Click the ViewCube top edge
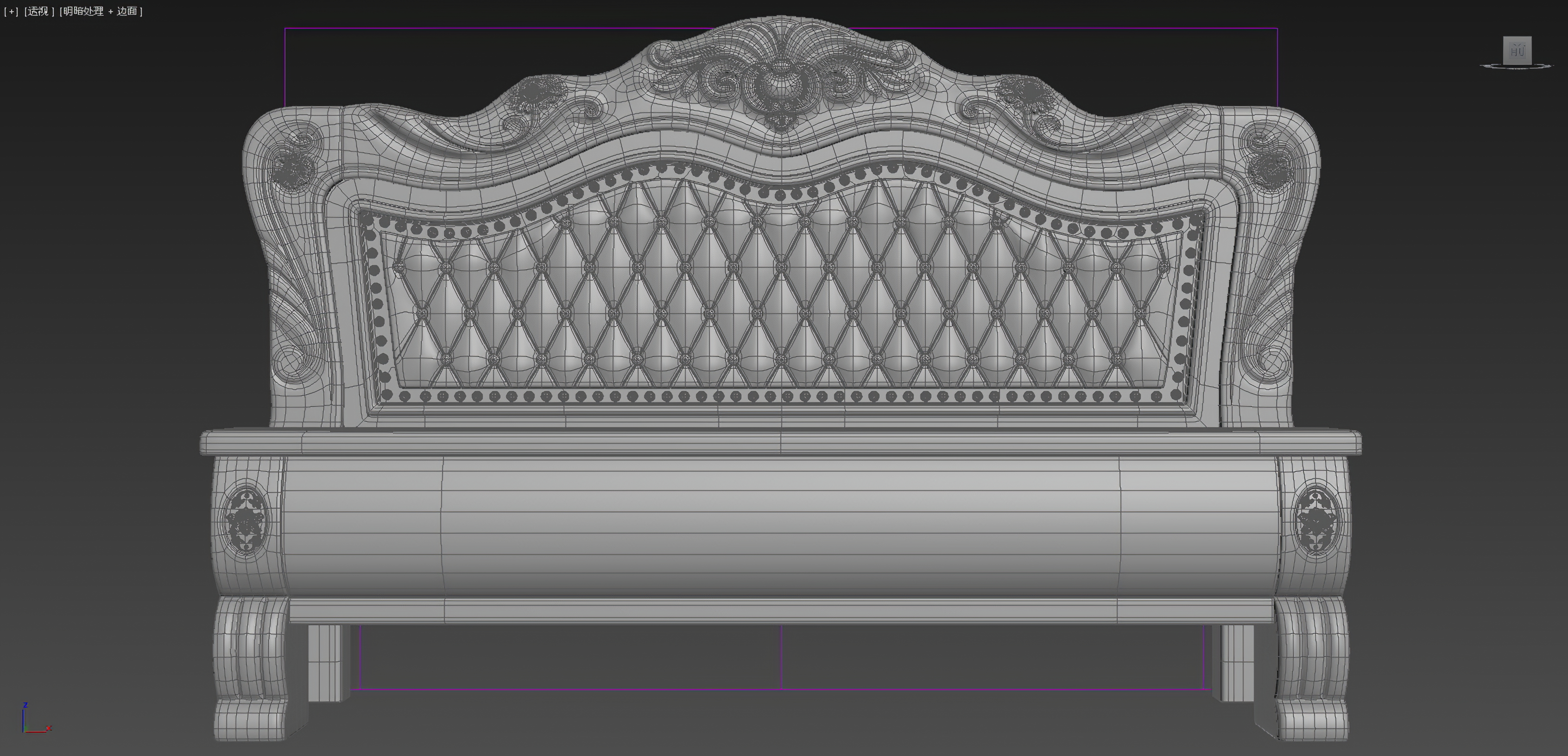 click(1517, 37)
